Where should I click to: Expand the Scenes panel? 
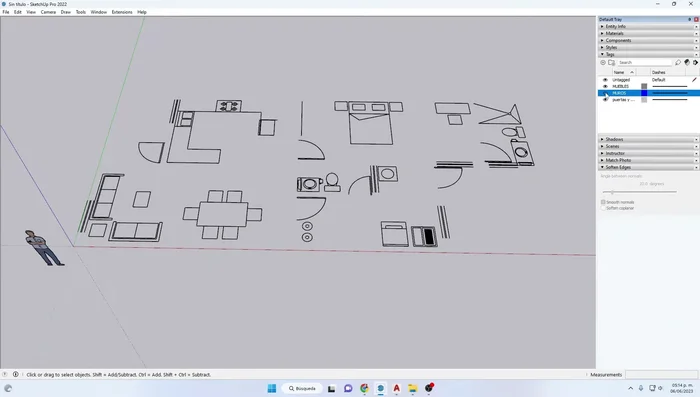648,146
